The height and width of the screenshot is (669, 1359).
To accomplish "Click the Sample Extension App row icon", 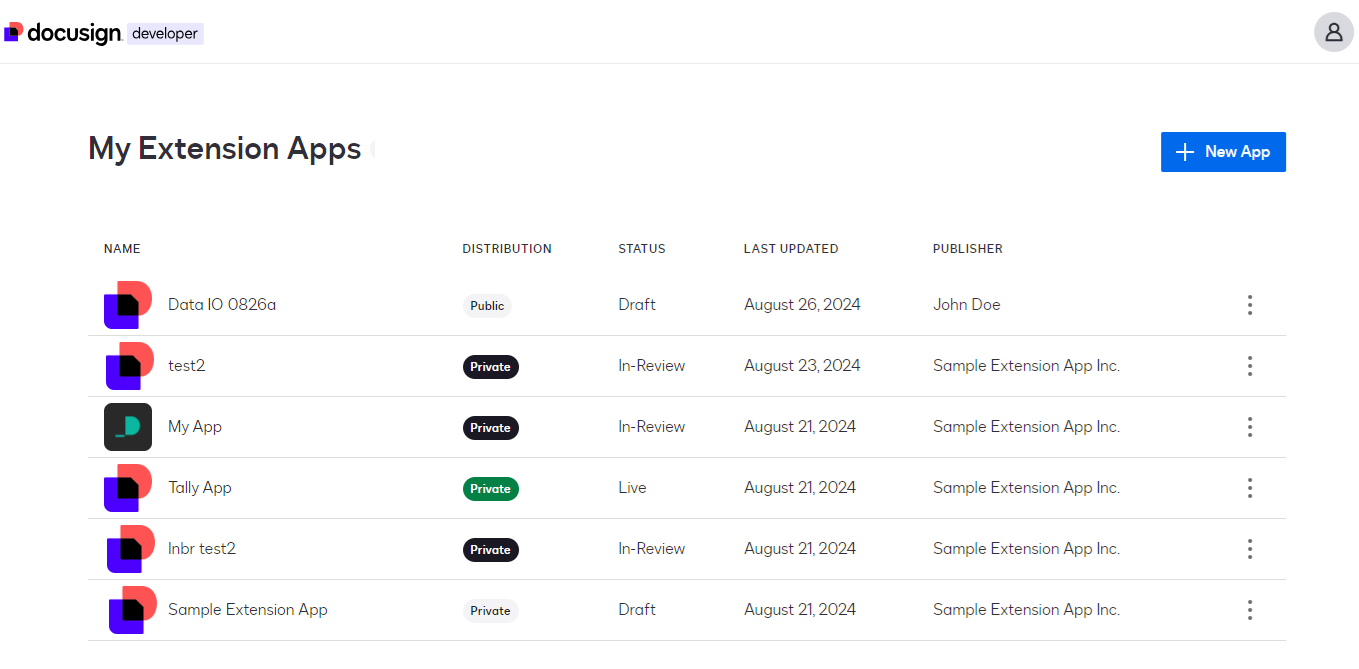I will [132, 610].
